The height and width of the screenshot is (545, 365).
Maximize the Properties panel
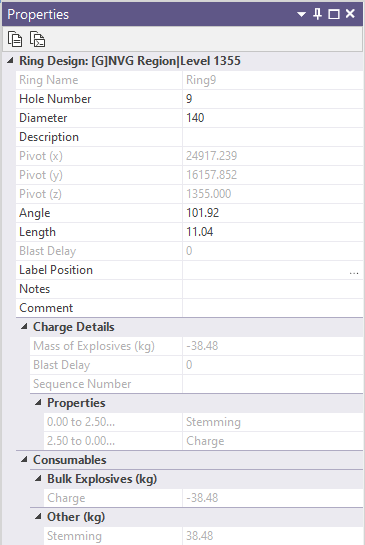click(334, 14)
